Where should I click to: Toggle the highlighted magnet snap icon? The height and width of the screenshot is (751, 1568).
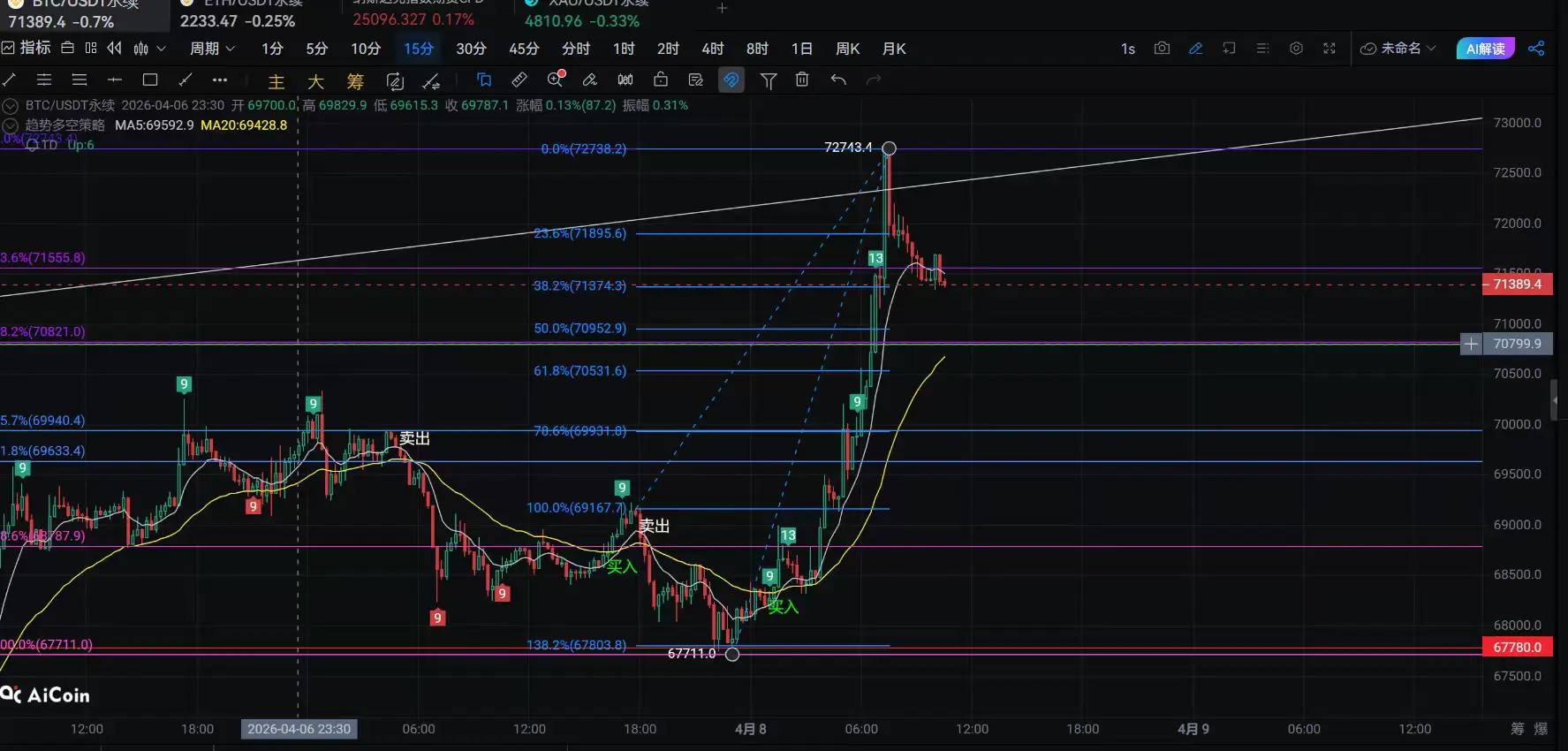pyautogui.click(x=731, y=80)
